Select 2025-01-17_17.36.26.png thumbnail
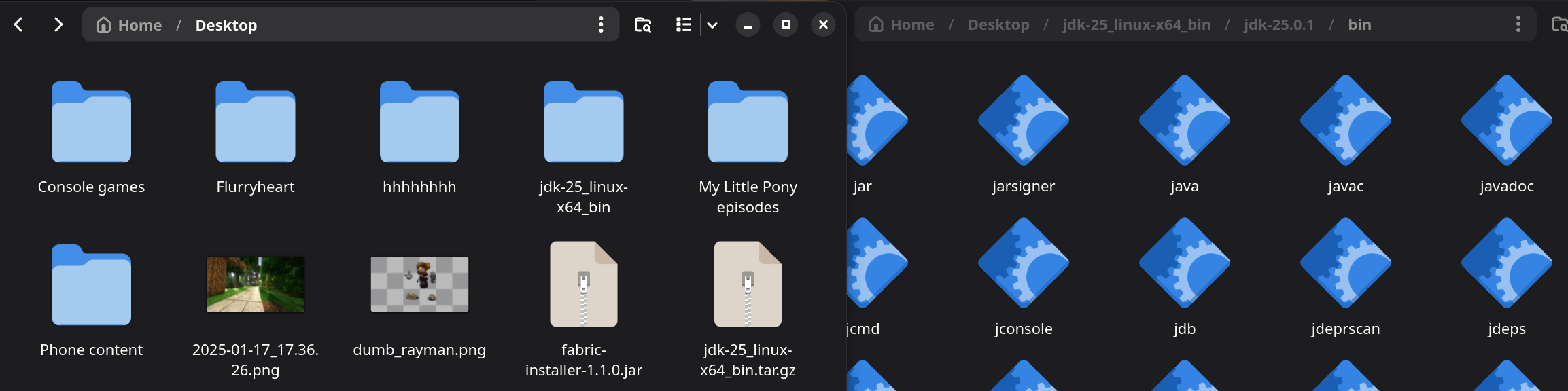Screen dimensions: 1568x391 tap(256, 284)
